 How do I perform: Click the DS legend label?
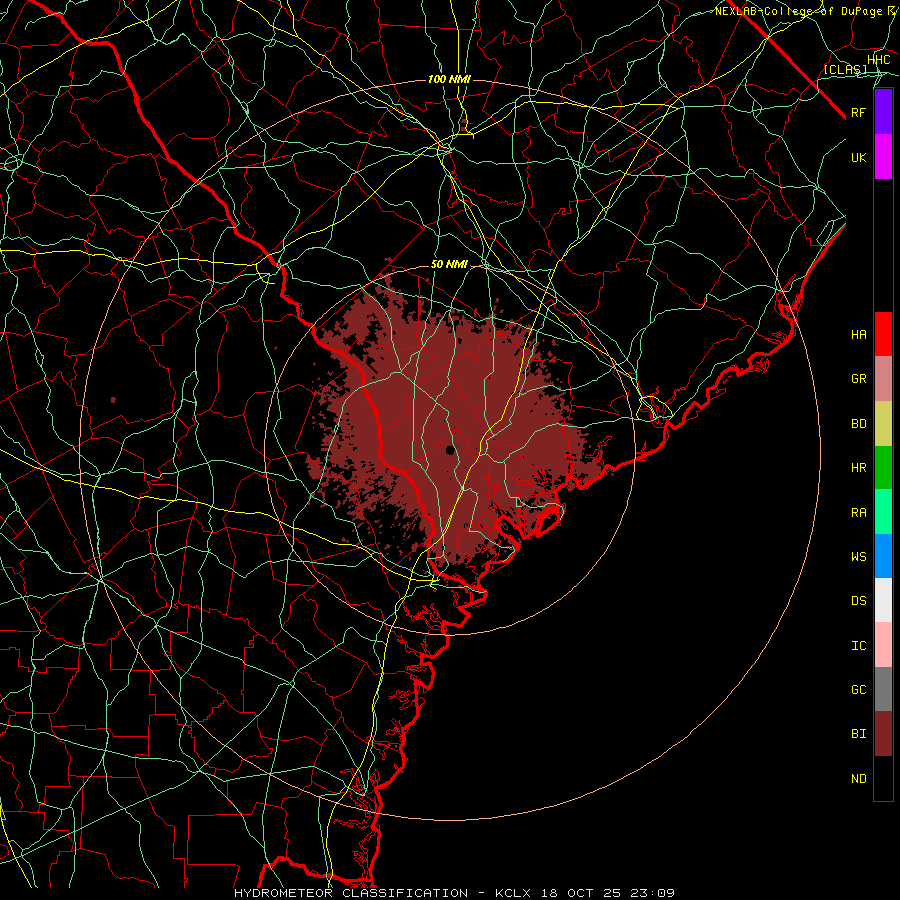click(858, 601)
